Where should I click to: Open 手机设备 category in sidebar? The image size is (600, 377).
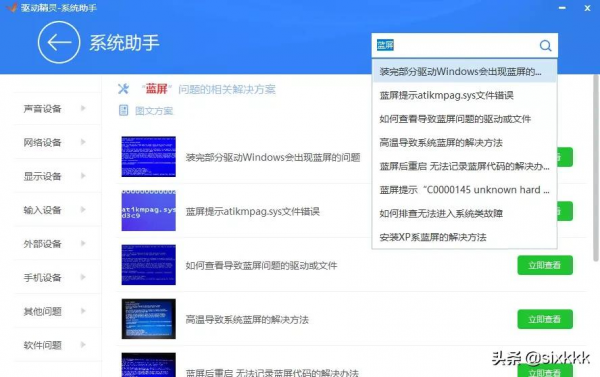[x=57, y=277]
